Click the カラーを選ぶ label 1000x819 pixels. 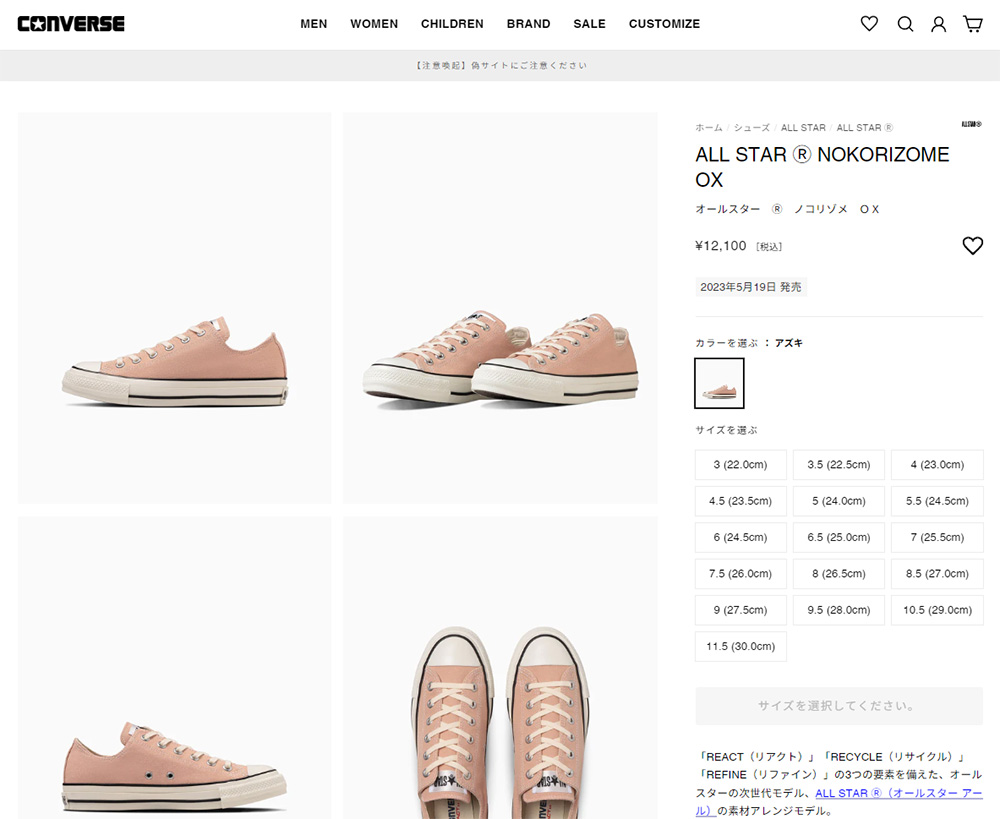726,343
